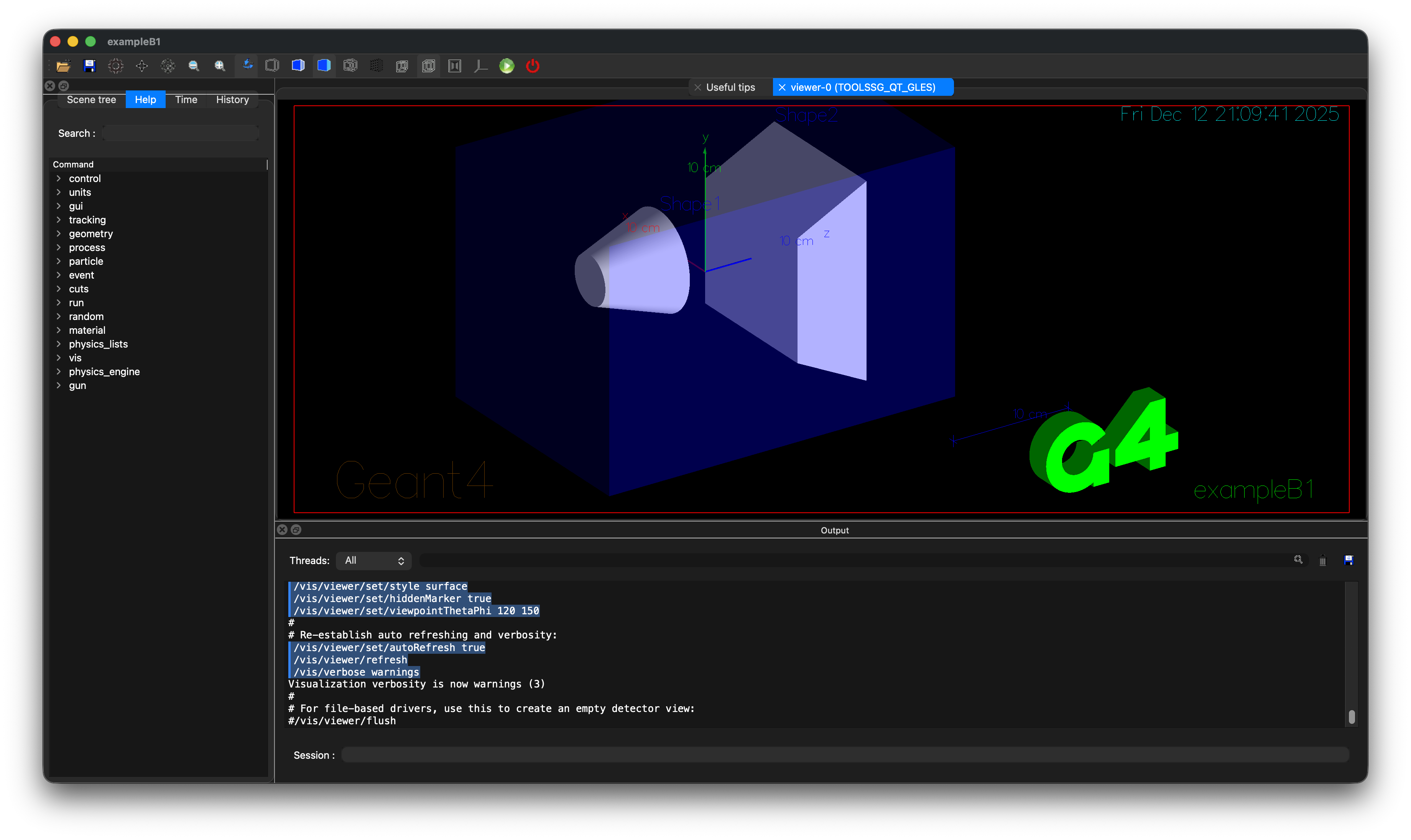Click the open folder toolbar icon
Image resolution: width=1411 pixels, height=840 pixels.
[63, 66]
